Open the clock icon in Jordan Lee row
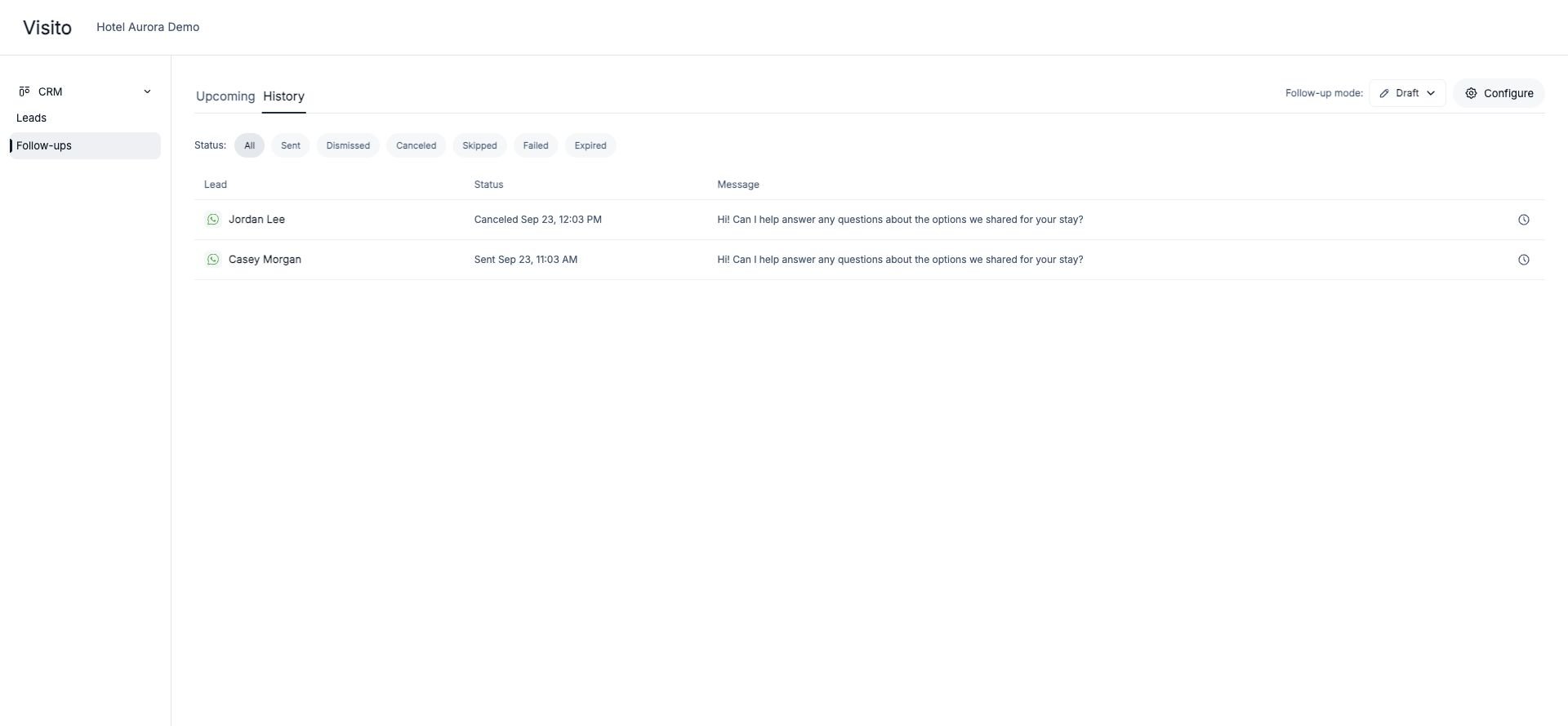The width and height of the screenshot is (1568, 726). (1523, 220)
